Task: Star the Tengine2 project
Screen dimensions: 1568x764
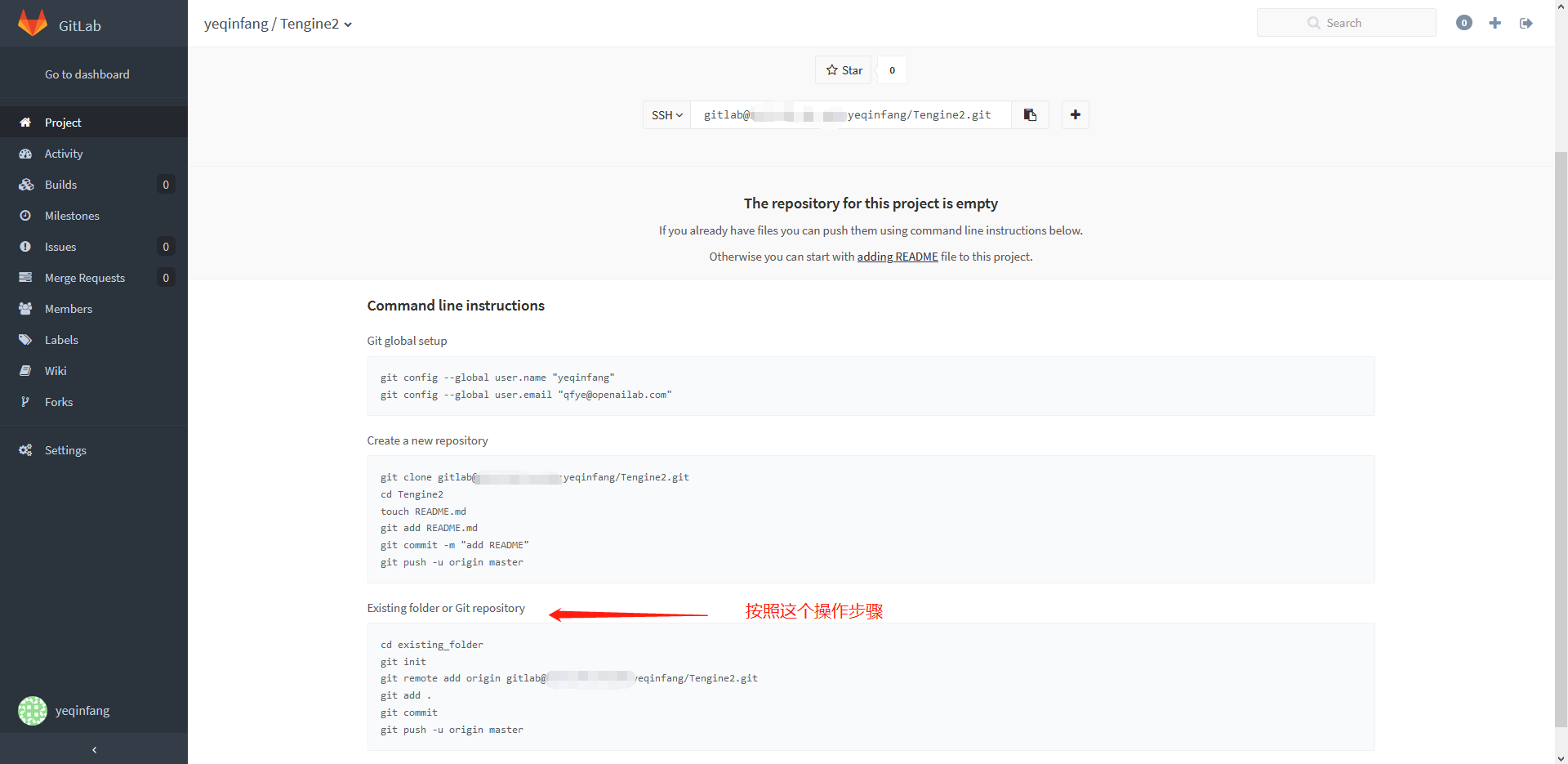Action: click(844, 69)
